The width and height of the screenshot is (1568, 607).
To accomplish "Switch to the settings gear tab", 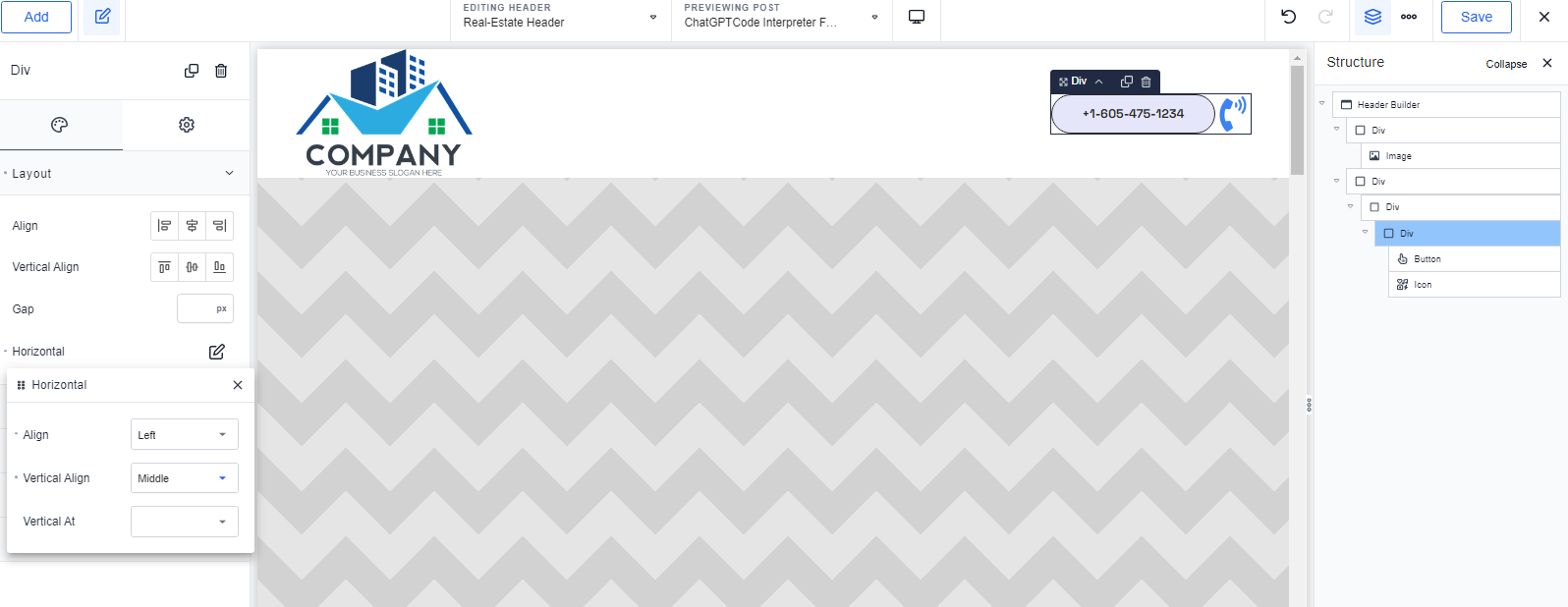I will [187, 125].
